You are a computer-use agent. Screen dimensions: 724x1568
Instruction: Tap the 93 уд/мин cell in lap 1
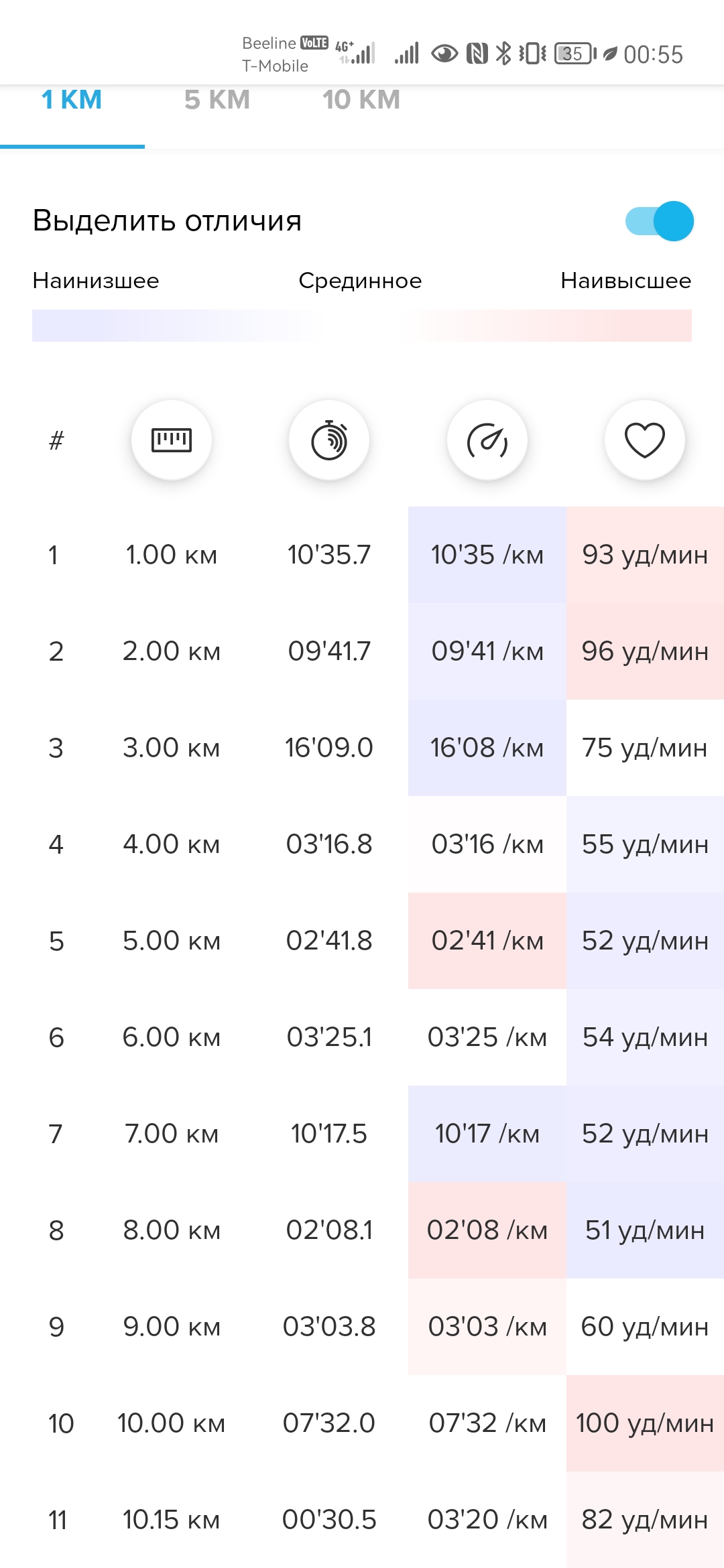(x=645, y=555)
